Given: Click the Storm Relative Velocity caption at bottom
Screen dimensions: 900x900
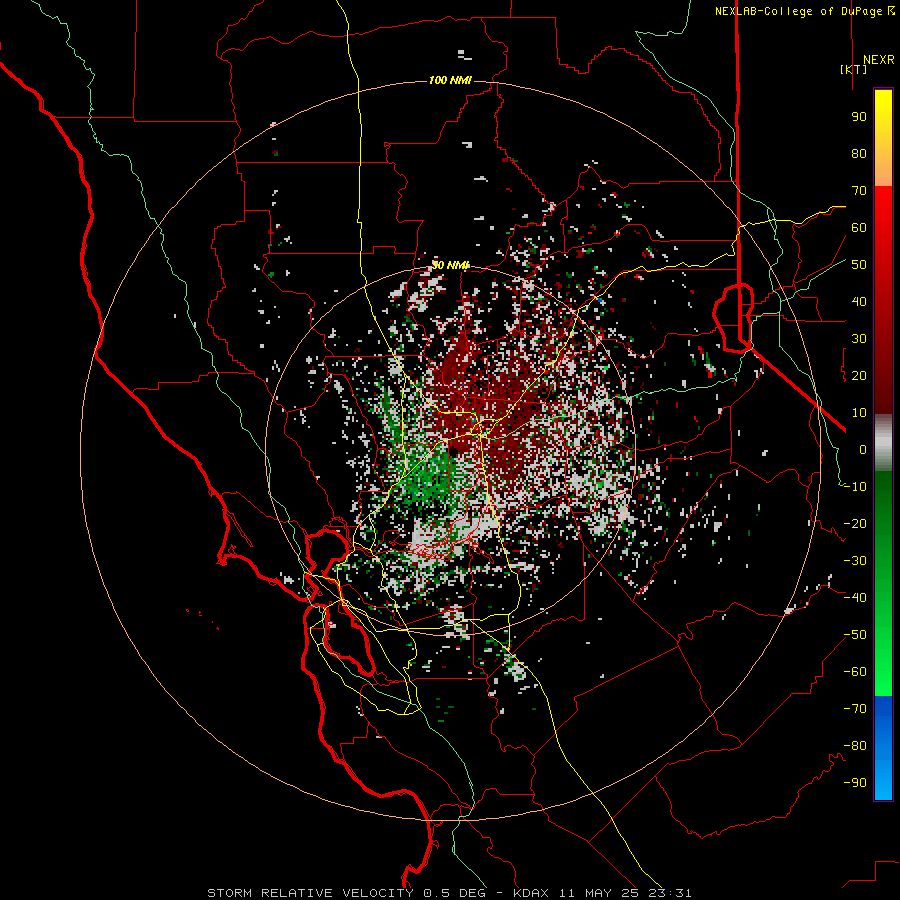Looking at the screenshot, I should (449, 893).
